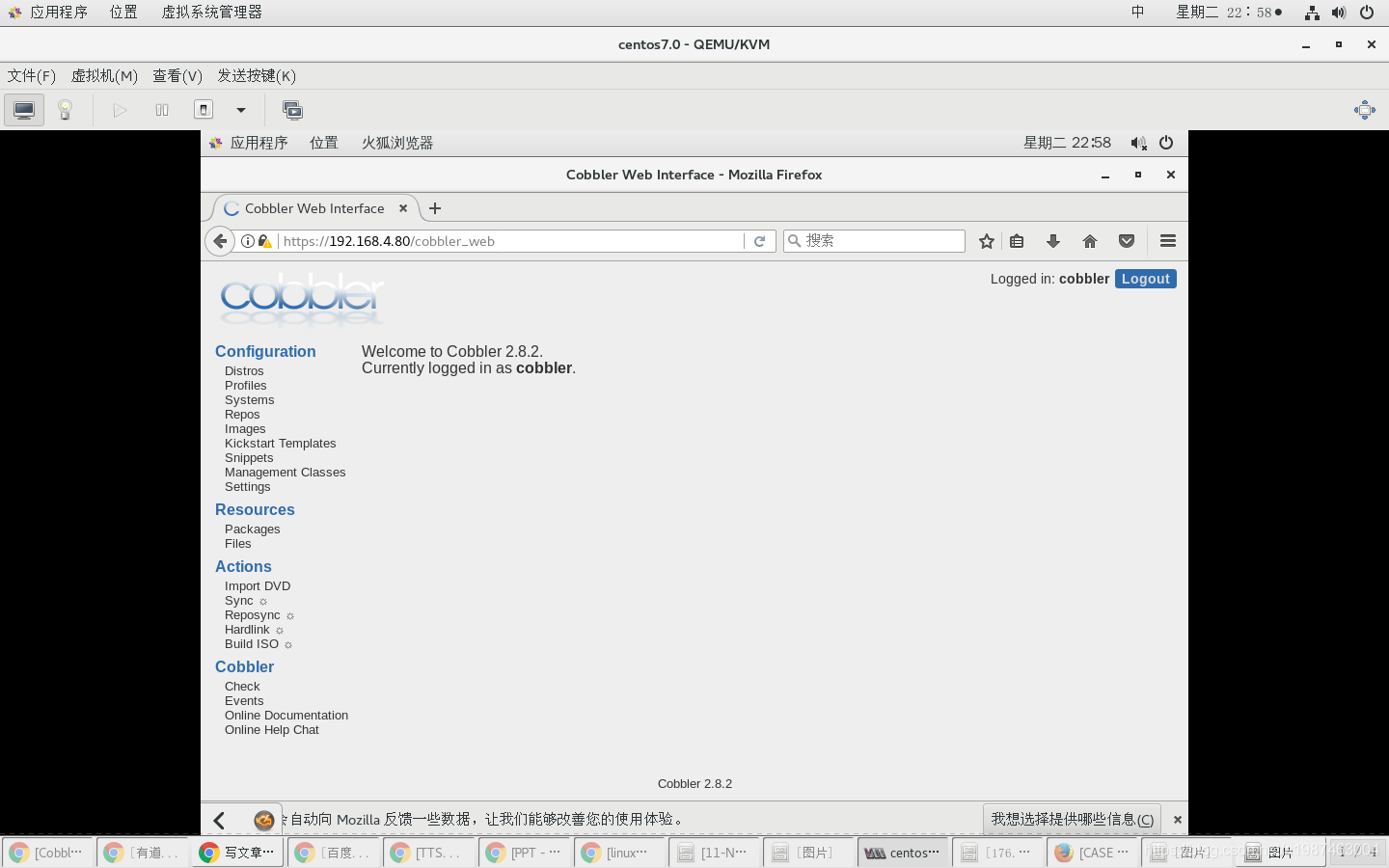
Task: Open guest 位置 menu
Action: [x=324, y=143]
